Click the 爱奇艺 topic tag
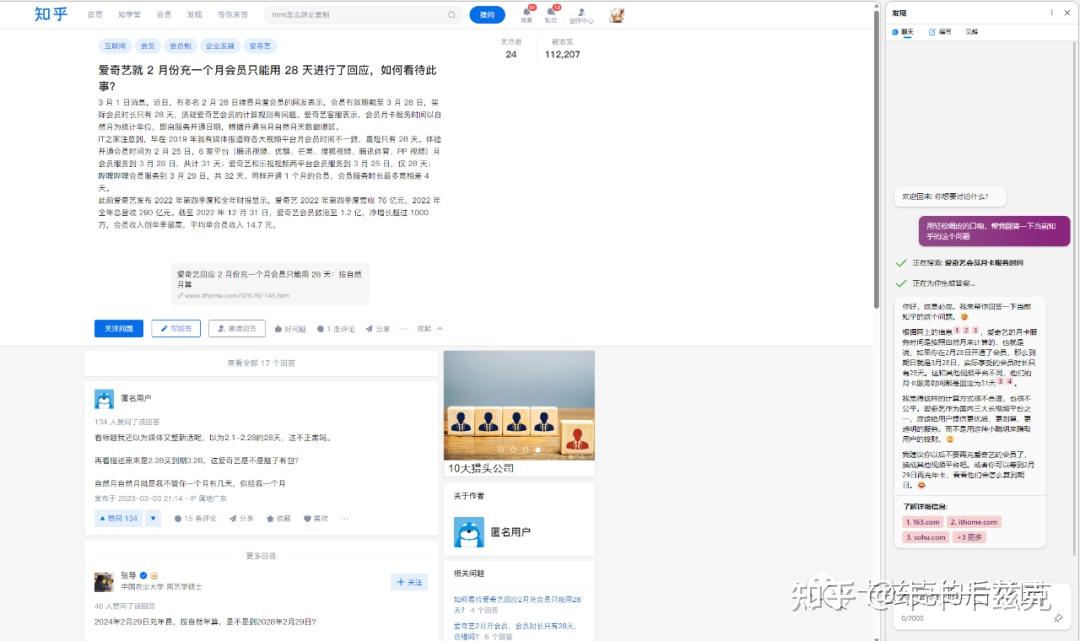The width and height of the screenshot is (1080, 641). tap(260, 45)
